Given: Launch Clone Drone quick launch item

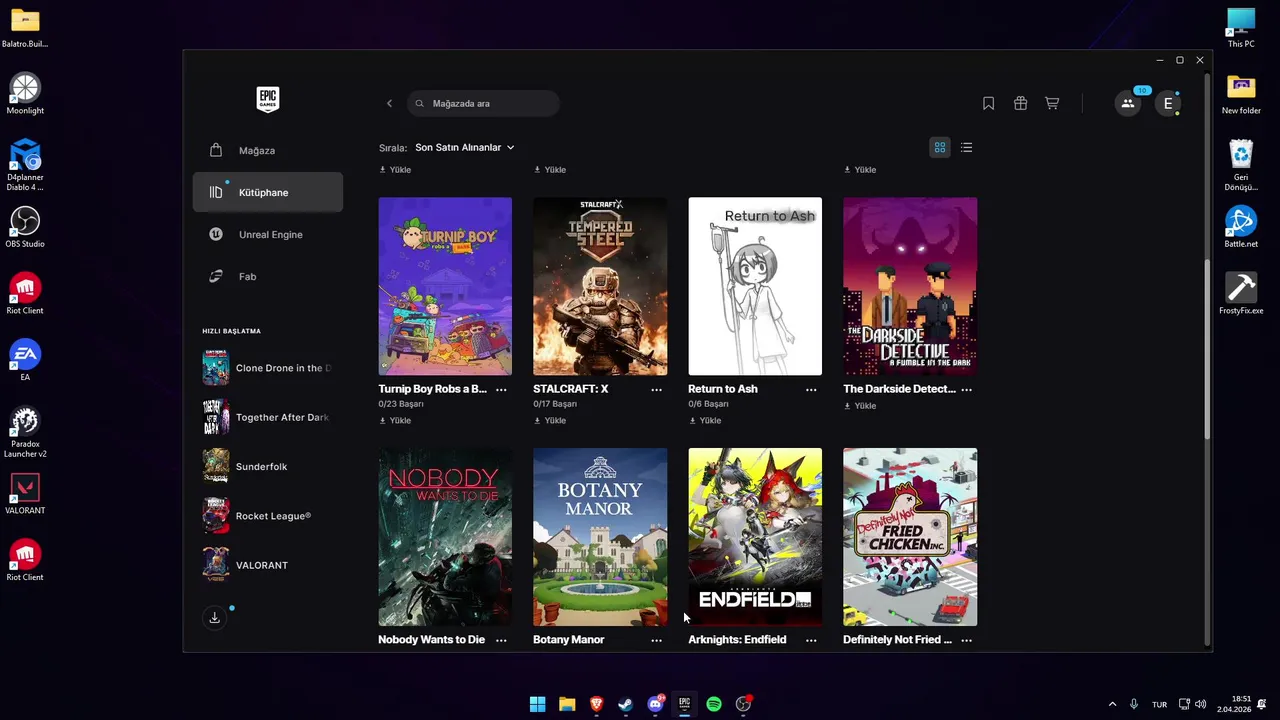Looking at the screenshot, I should [x=268, y=368].
